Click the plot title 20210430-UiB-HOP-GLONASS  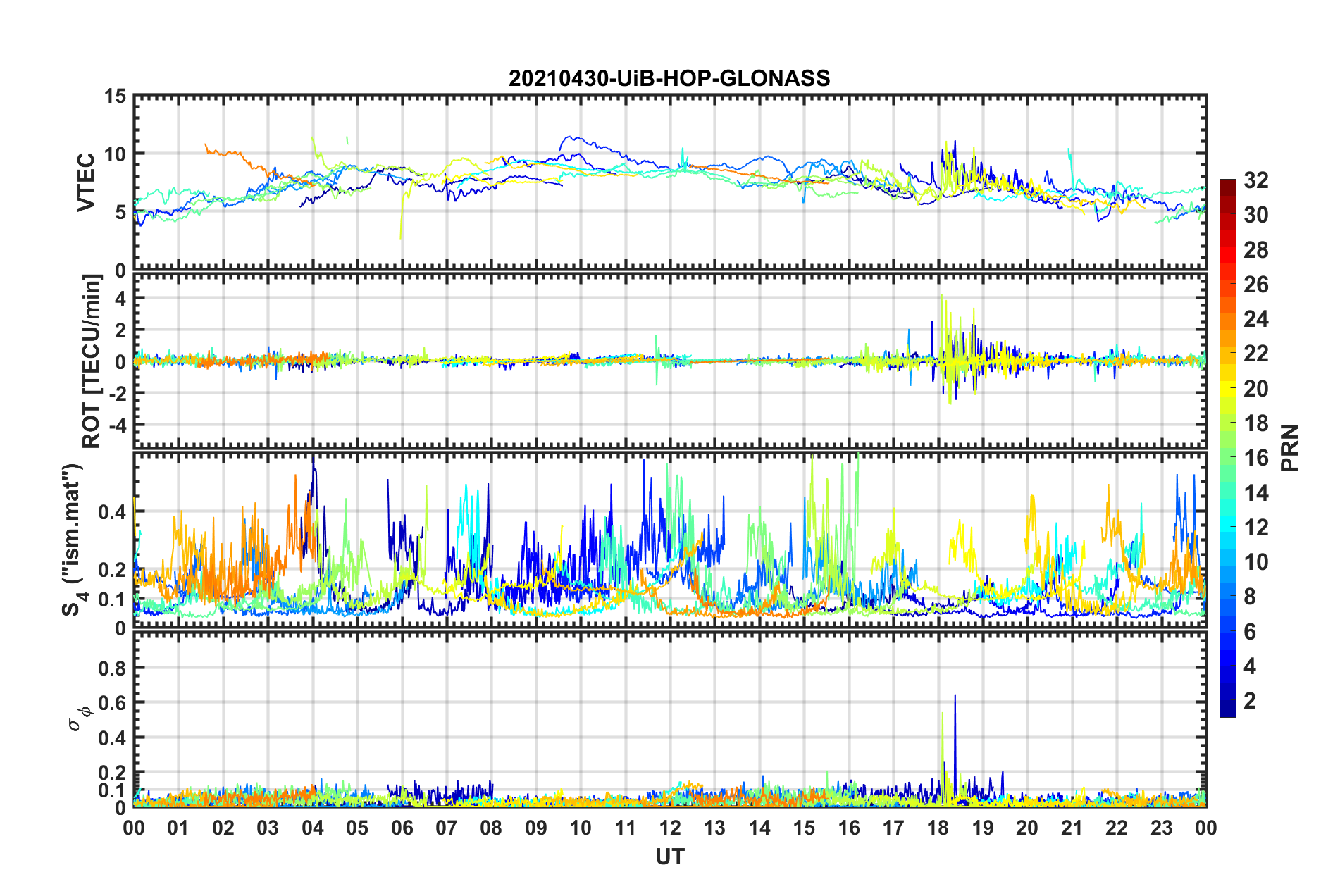coord(669,78)
